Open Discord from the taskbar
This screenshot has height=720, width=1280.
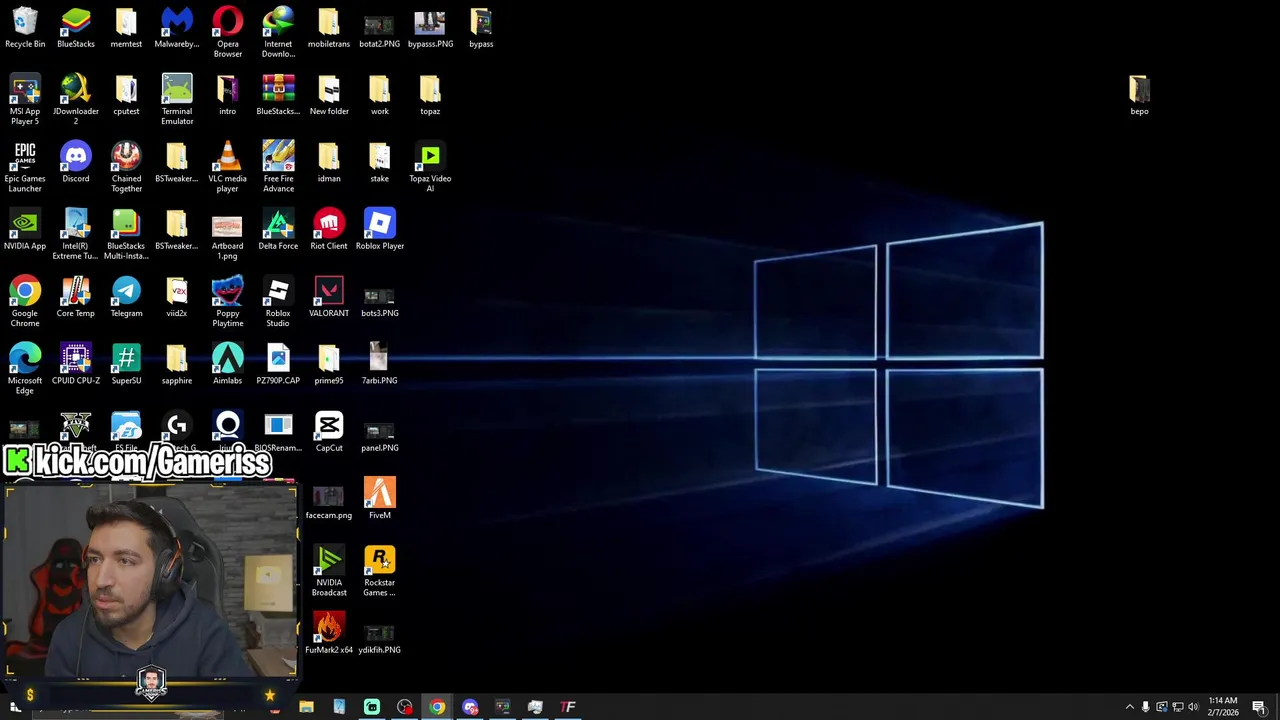[x=470, y=707]
